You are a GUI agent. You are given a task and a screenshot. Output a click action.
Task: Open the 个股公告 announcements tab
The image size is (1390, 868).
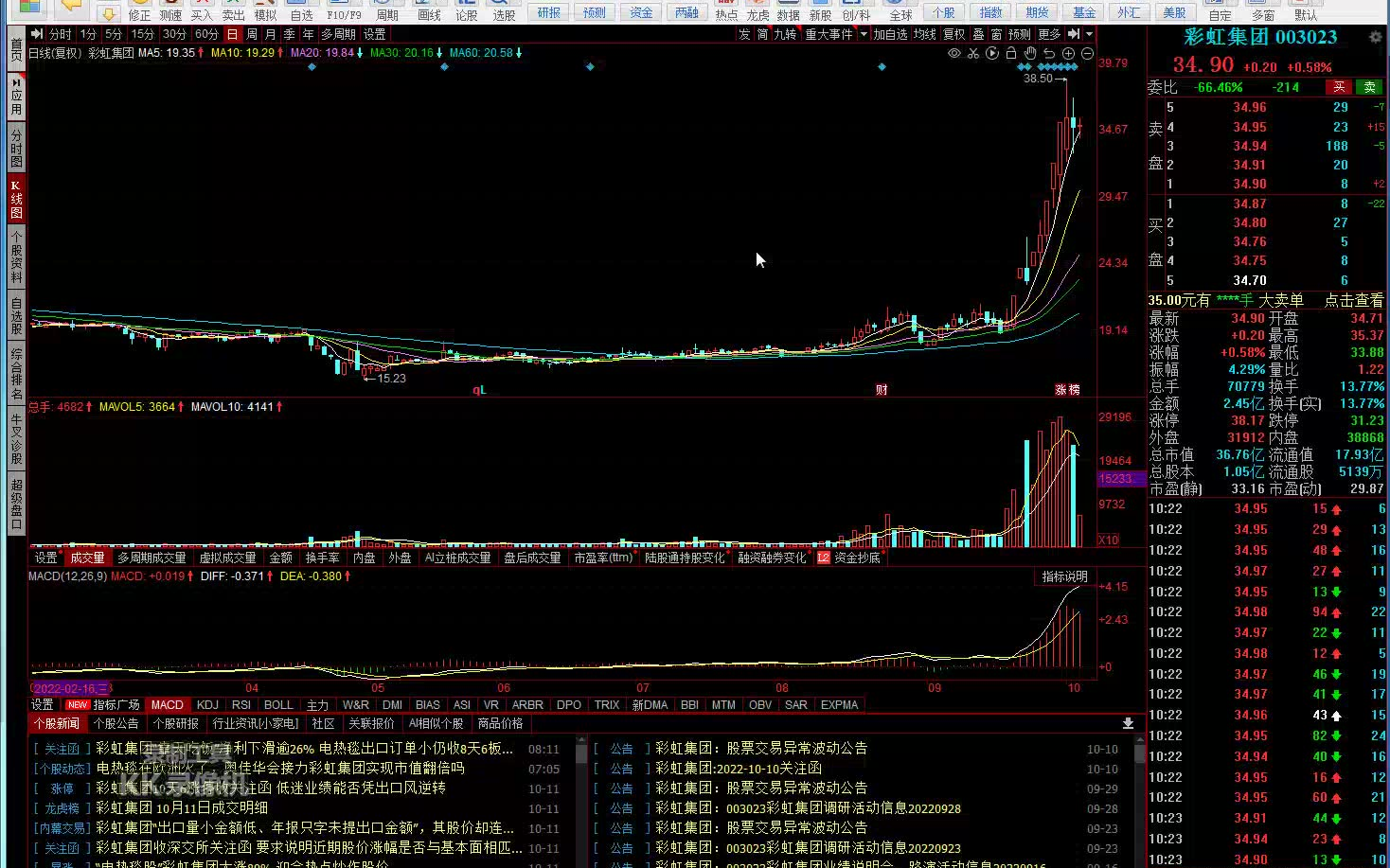coord(116,724)
